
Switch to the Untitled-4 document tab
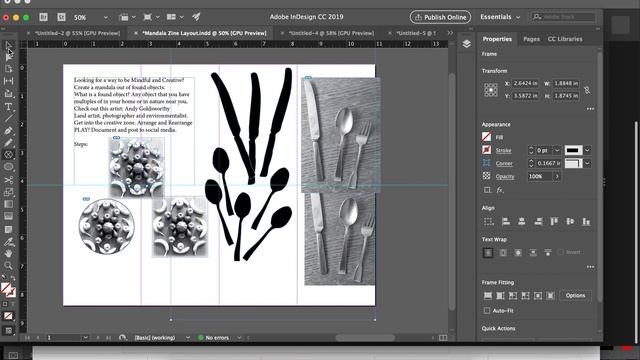(331, 33)
